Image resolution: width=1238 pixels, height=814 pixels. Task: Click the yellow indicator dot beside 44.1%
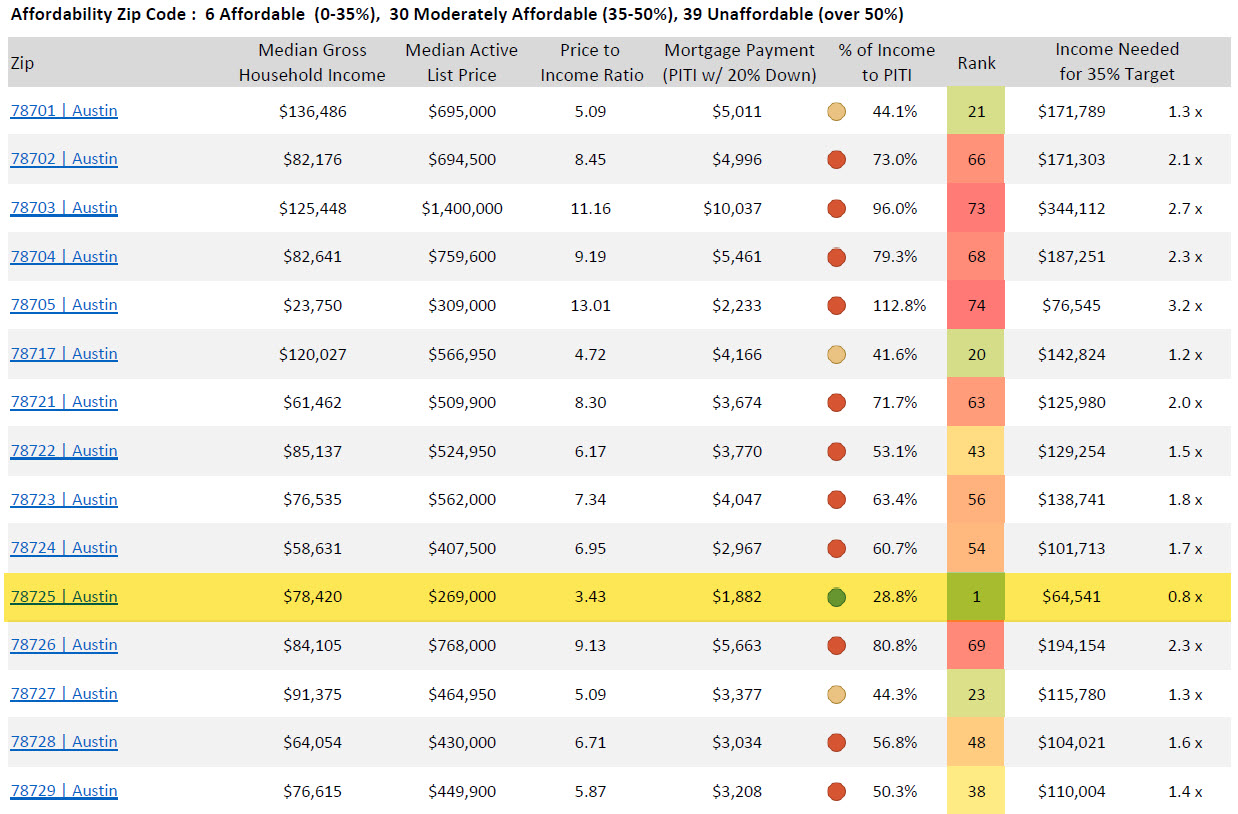click(837, 111)
